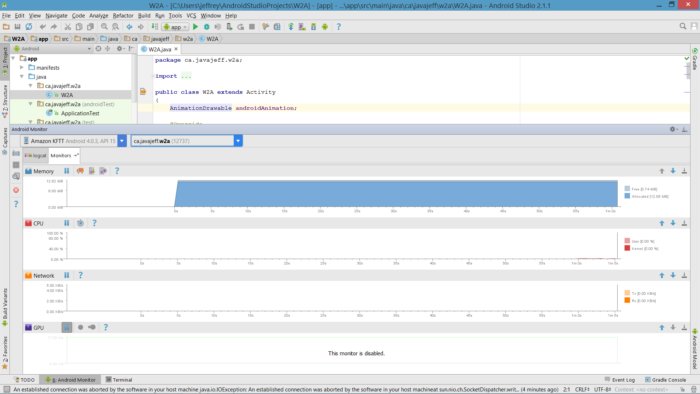Start method tracing in CPU monitor
The width and height of the screenshot is (700, 394).
point(80,223)
